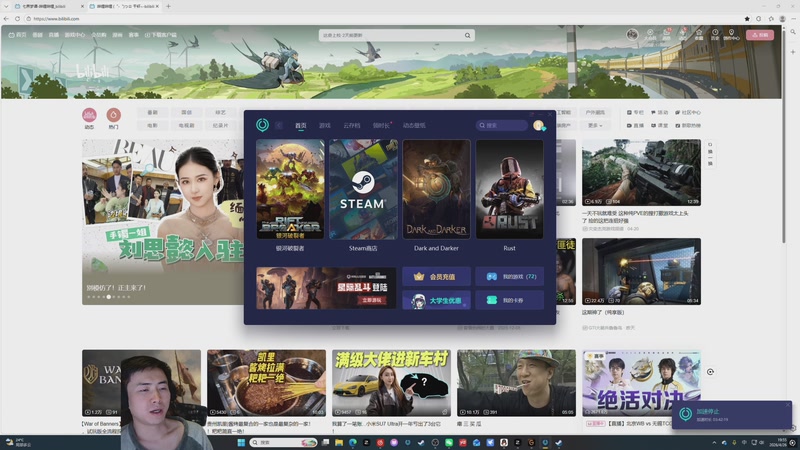Viewport: 800px width, 450px height.
Task: Click the 星际乱斗 promo banner
Action: pos(326,288)
